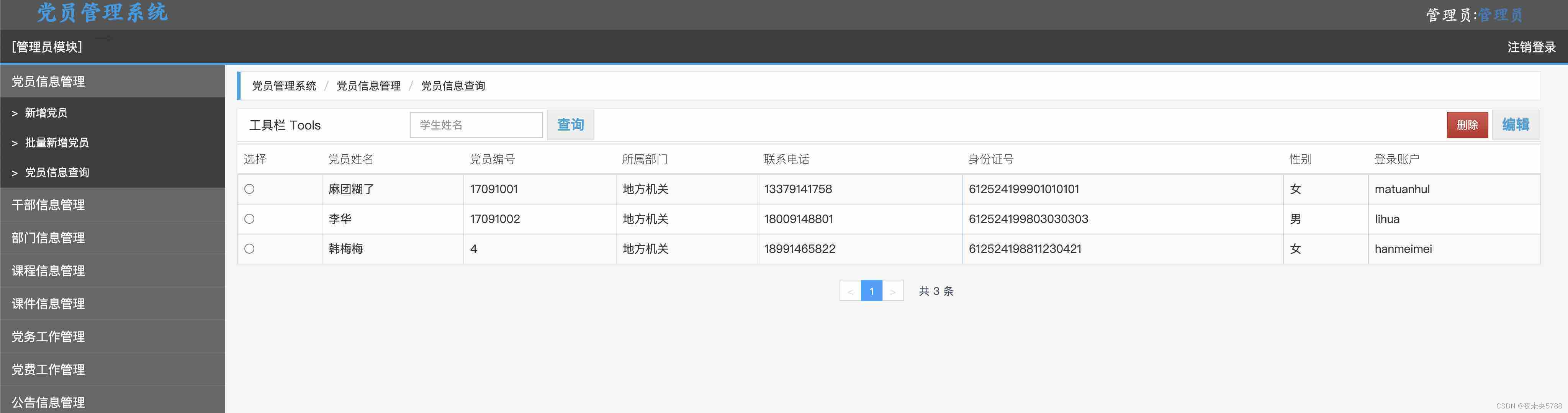
Task: Click the 管理员 username in the header
Action: [x=1501, y=15]
